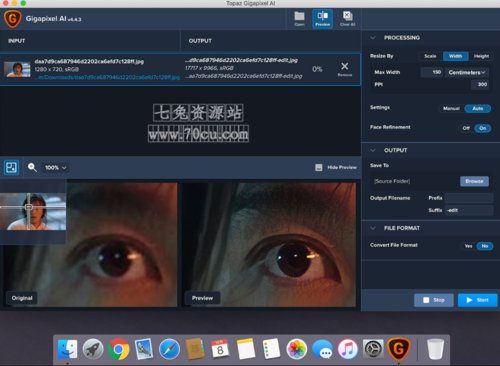The image size is (500, 366).
Task: Click the Browse button
Action: pyautogui.click(x=474, y=181)
